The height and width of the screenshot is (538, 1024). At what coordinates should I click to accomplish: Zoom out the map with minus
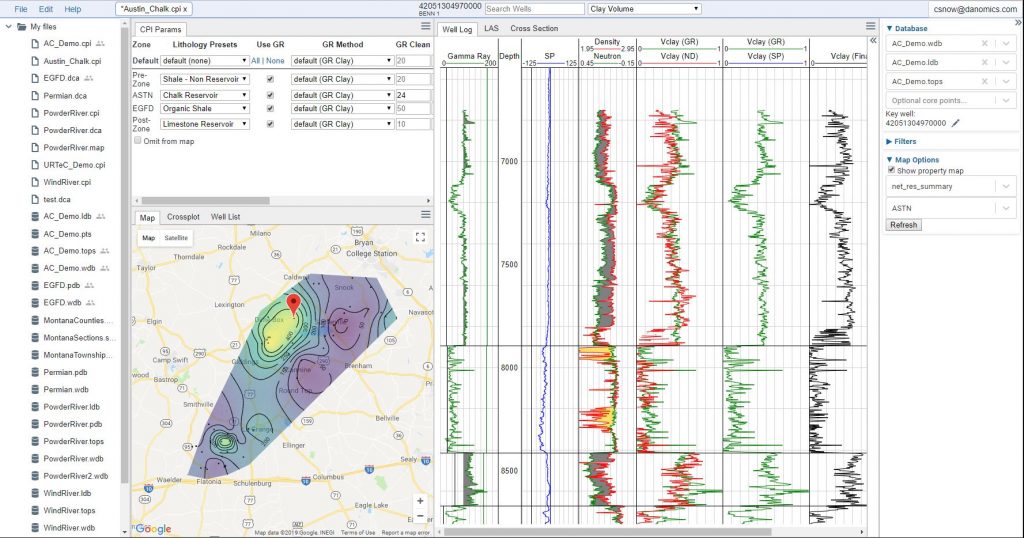point(420,516)
